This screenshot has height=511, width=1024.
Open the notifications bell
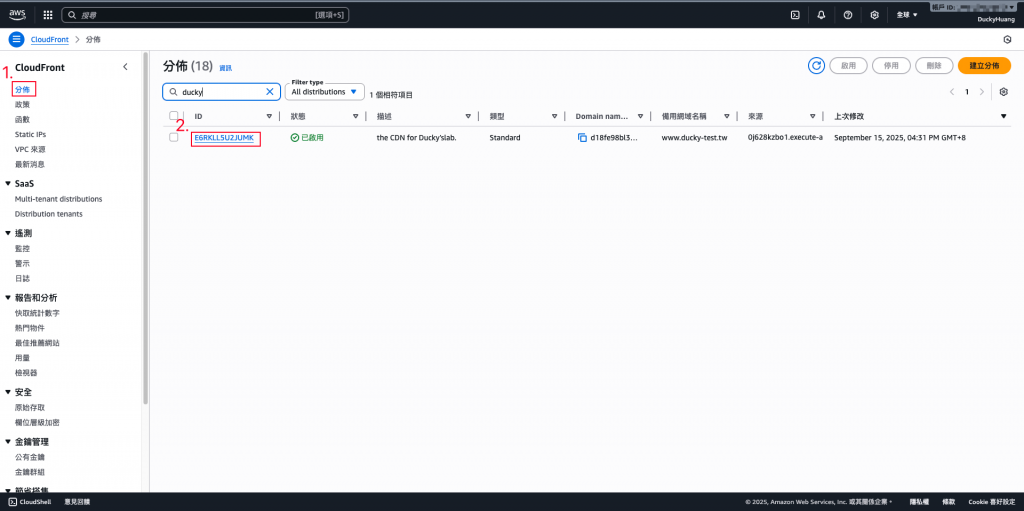point(822,14)
